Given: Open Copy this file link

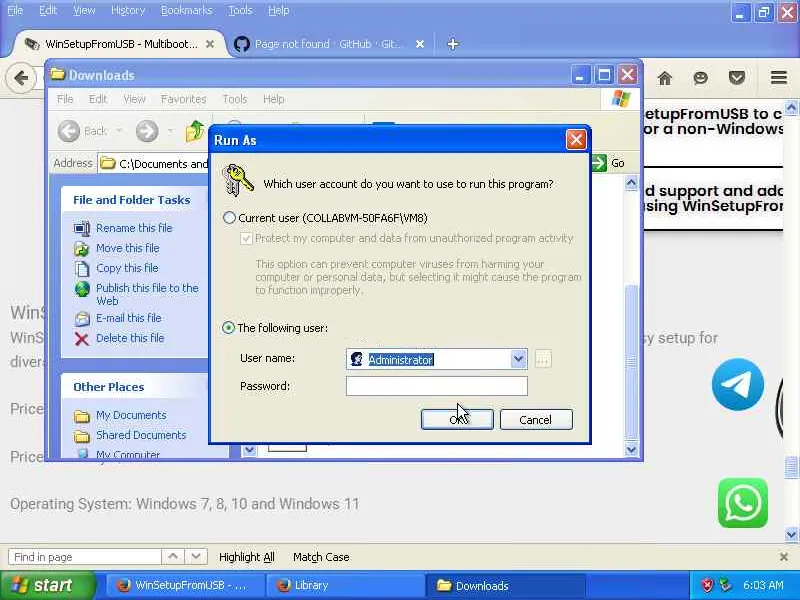Looking at the screenshot, I should 128,268.
